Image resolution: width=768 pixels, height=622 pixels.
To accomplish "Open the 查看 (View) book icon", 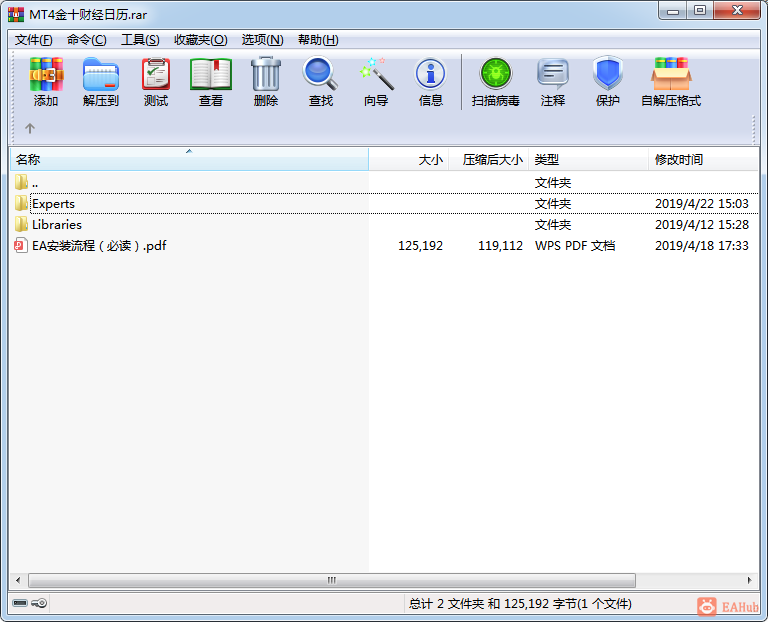I will click(211, 74).
